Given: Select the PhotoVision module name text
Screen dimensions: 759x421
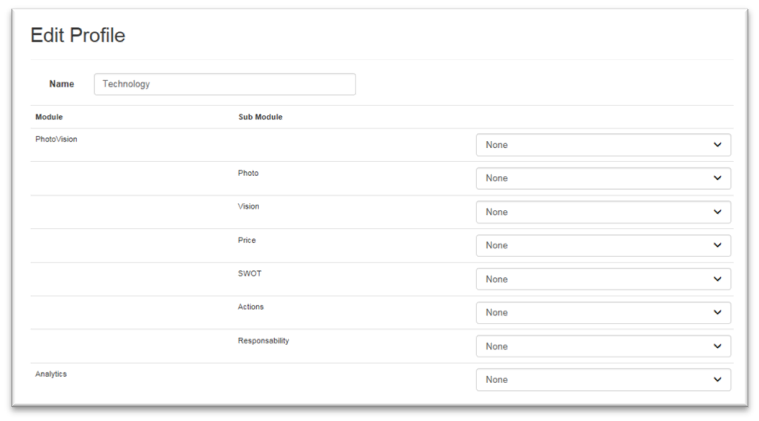Looking at the screenshot, I should pyautogui.click(x=56, y=139).
